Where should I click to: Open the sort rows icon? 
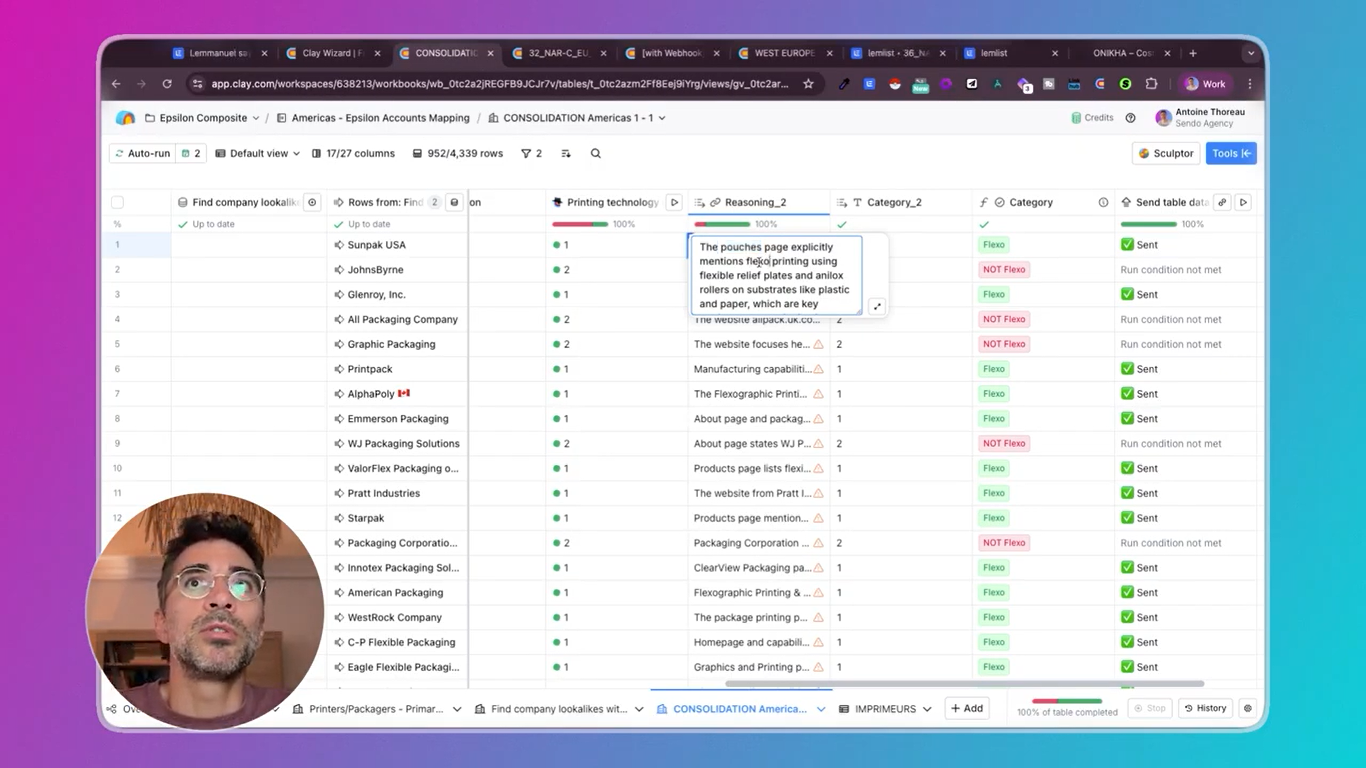coord(565,154)
